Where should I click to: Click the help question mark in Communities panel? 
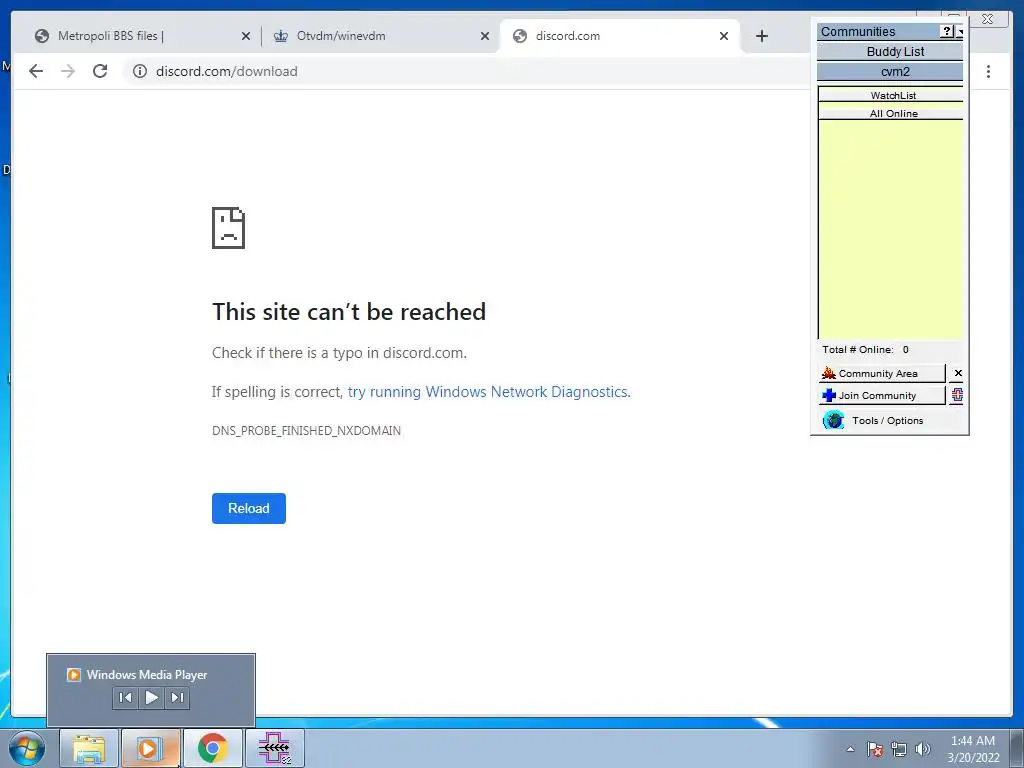tap(947, 31)
